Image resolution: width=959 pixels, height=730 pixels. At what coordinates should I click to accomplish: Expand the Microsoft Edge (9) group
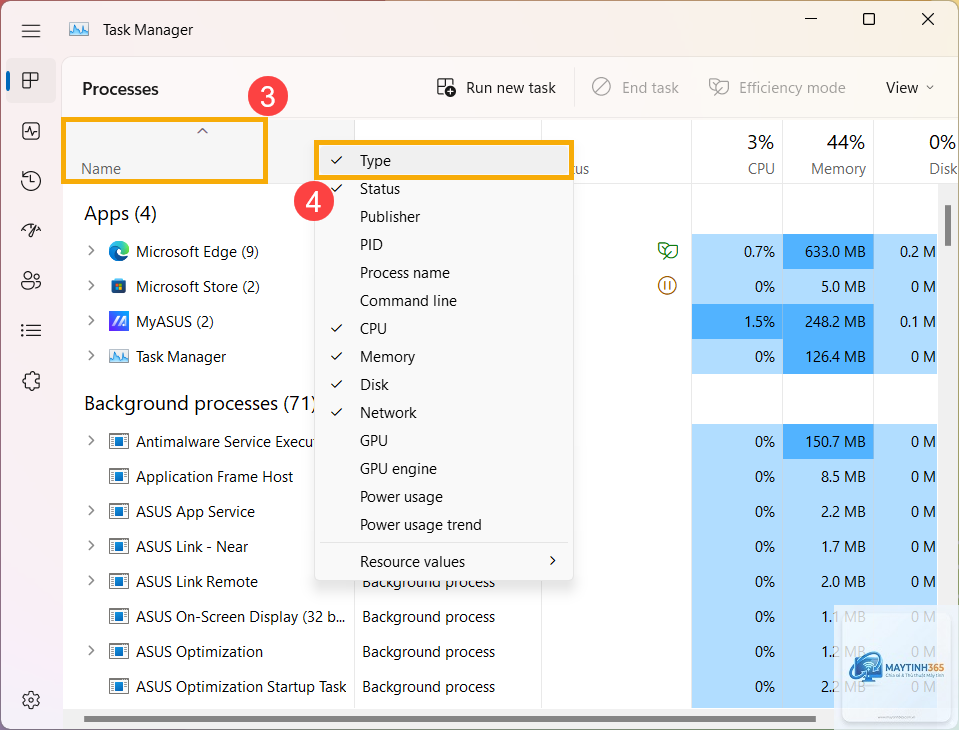tap(91, 251)
